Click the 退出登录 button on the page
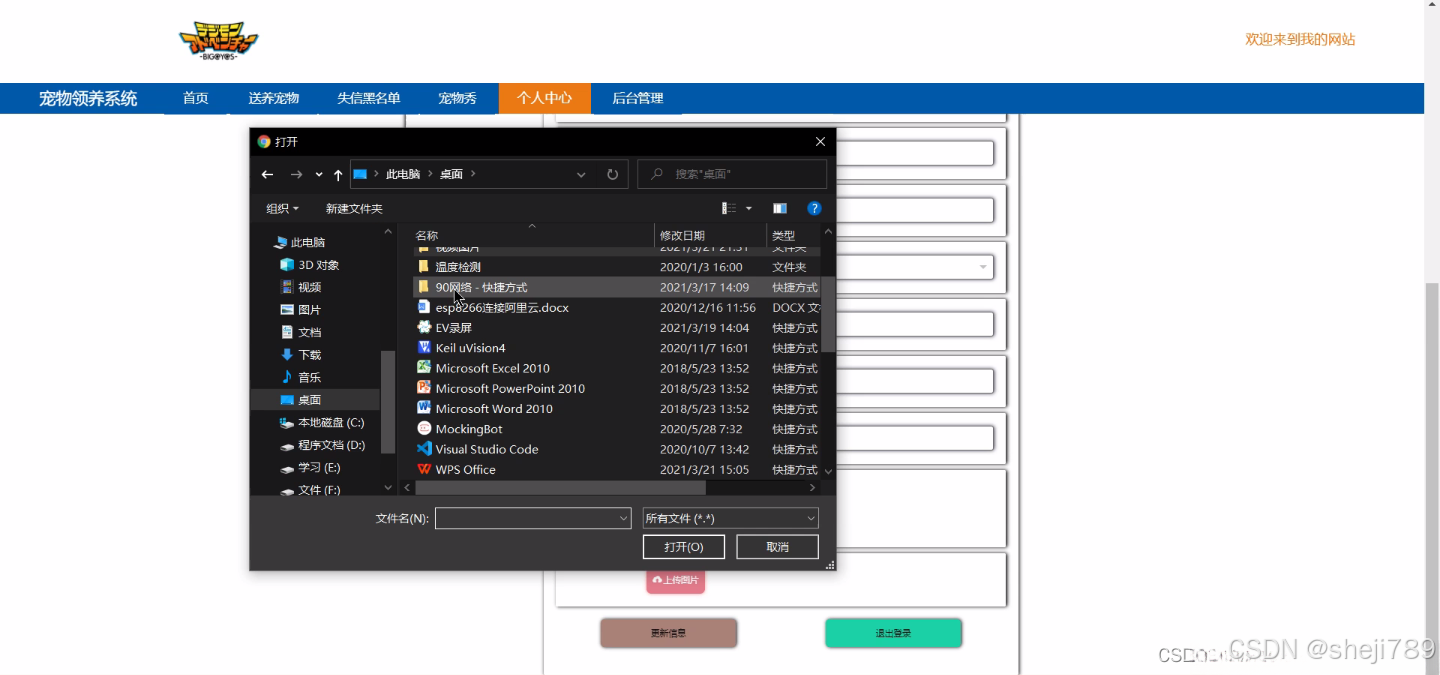The image size is (1440, 675). pyautogui.click(x=893, y=633)
